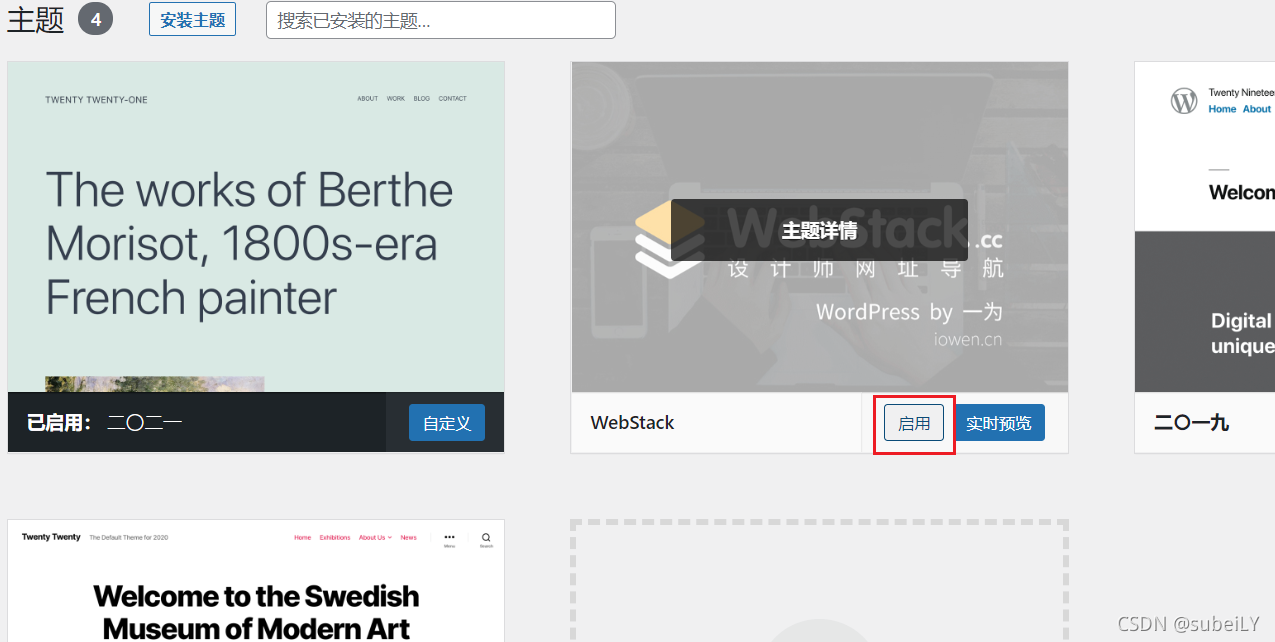
Task: Click the 二〇一九 theme name
Action: (1191, 423)
